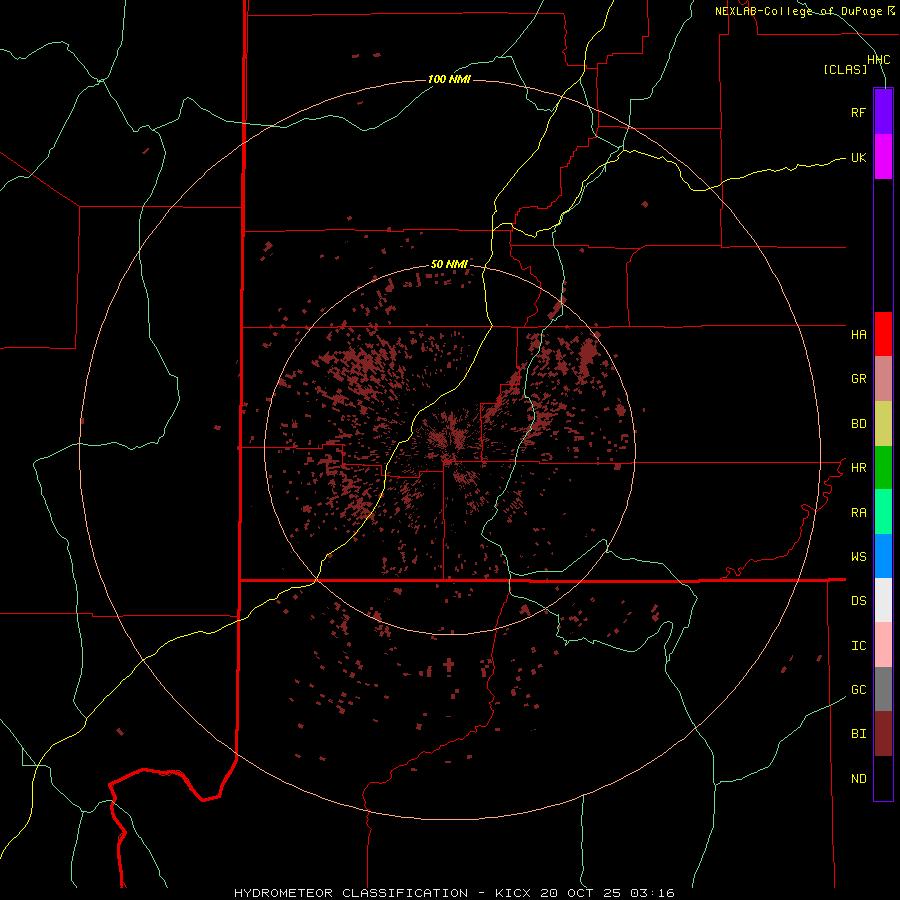Click the 'BD' legend label
This screenshot has width=900, height=900.
coord(858,424)
